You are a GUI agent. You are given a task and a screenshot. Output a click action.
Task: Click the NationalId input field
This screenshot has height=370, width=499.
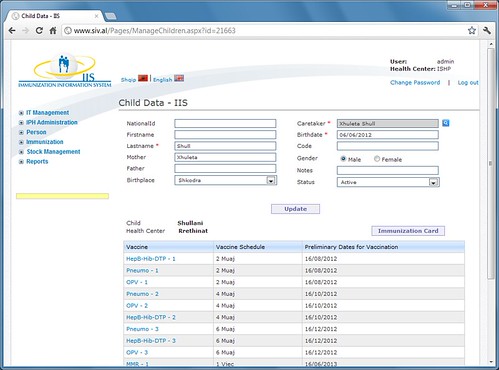point(225,124)
